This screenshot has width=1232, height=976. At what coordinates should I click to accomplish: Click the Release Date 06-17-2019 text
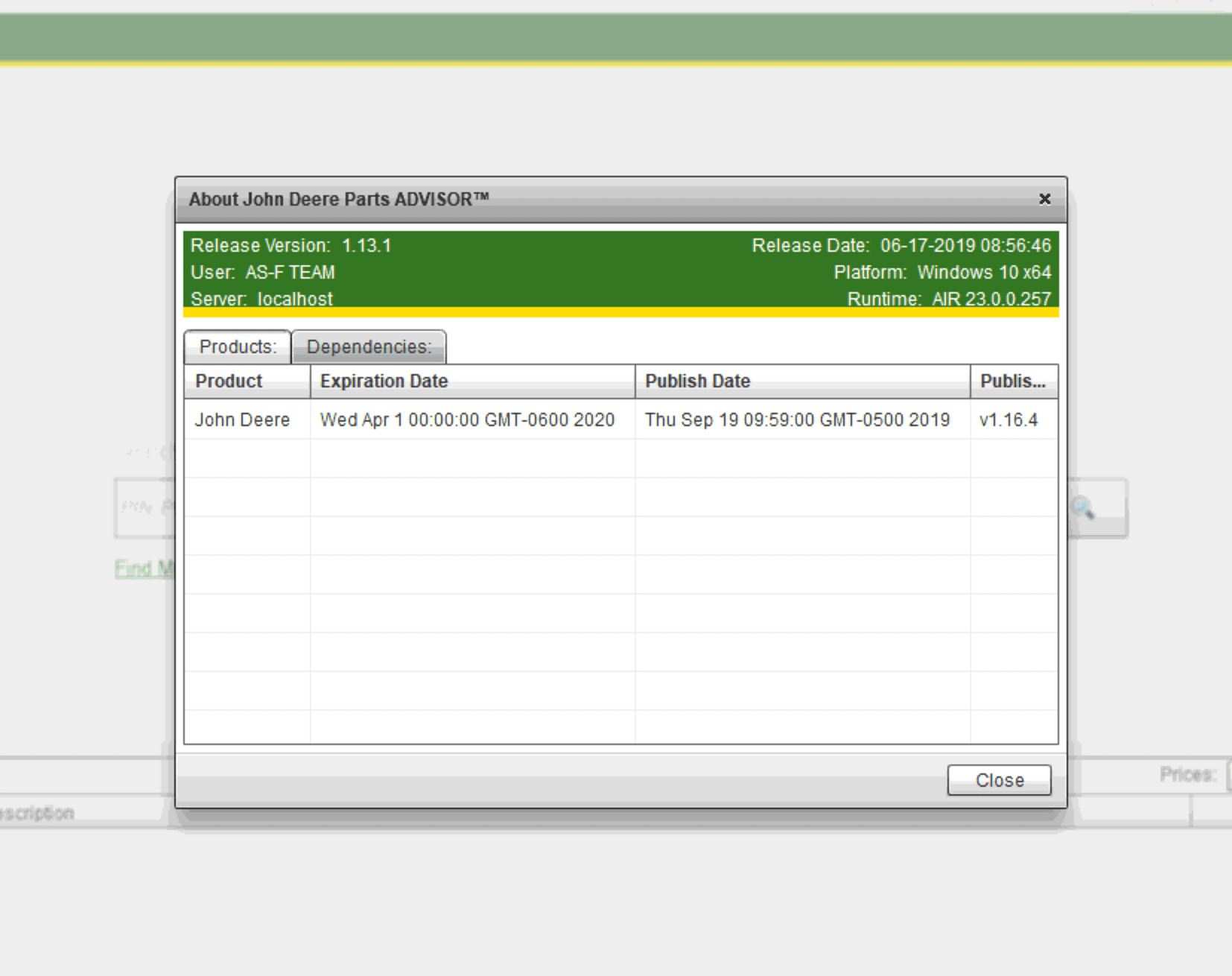click(901, 245)
